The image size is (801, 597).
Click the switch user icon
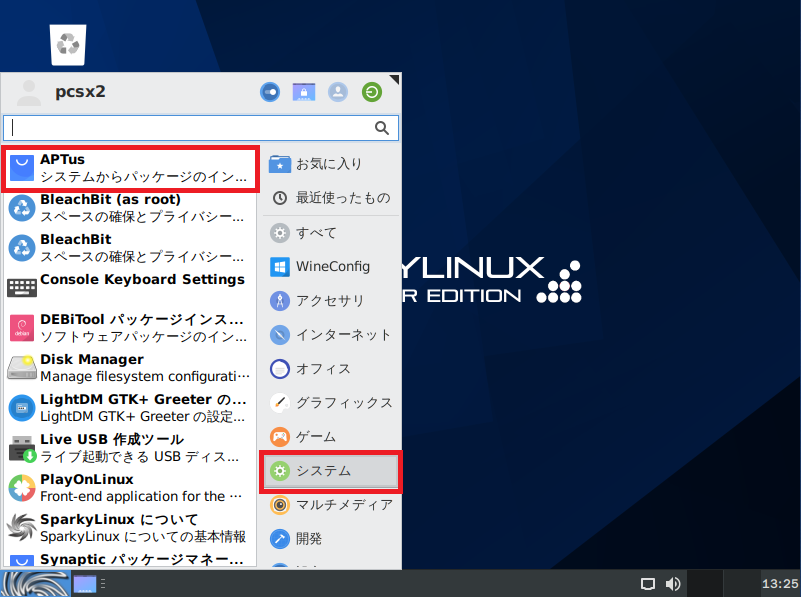(x=338, y=92)
